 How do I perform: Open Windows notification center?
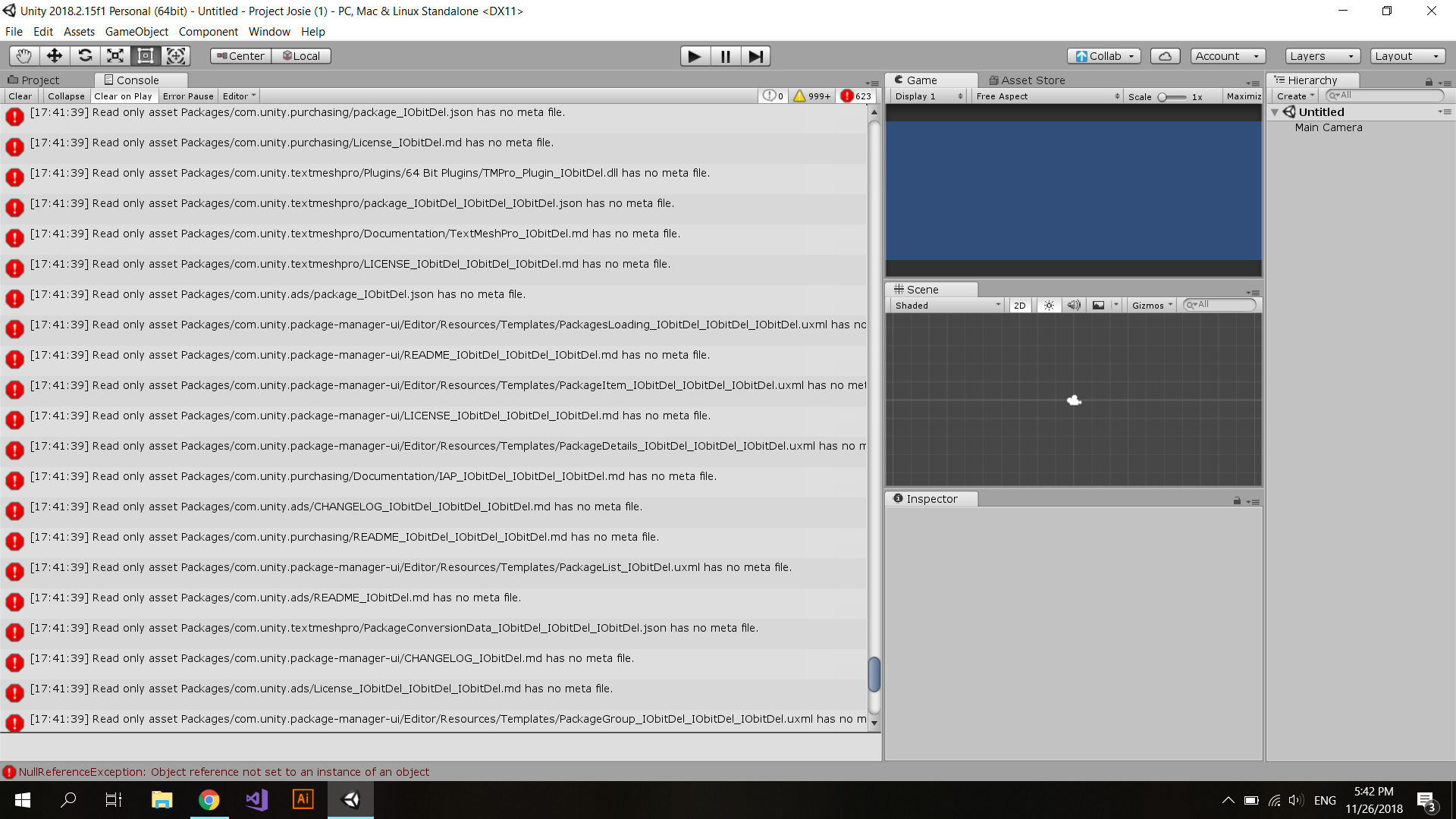coord(1426,801)
